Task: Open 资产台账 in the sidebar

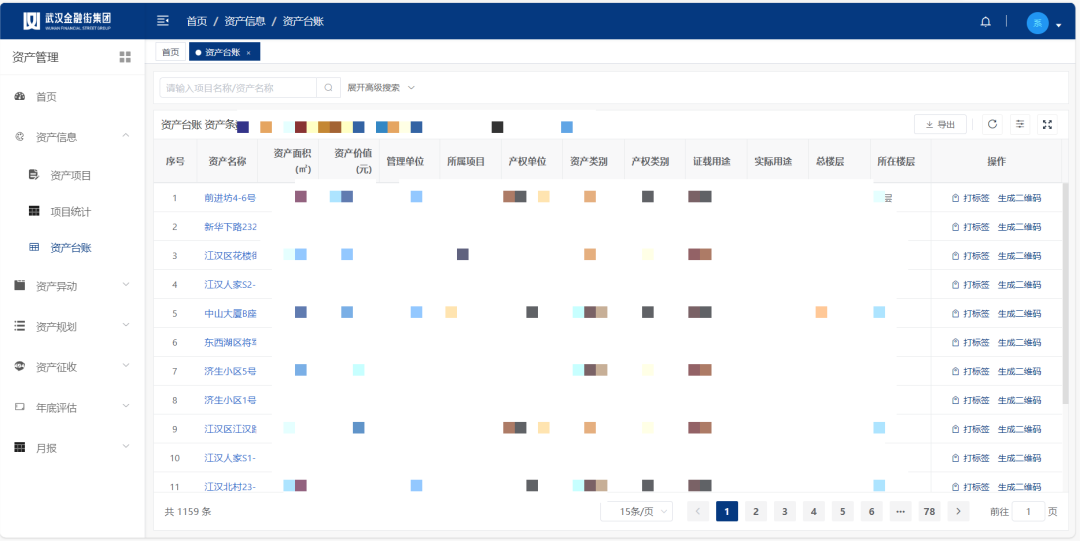Action: pos(72,248)
